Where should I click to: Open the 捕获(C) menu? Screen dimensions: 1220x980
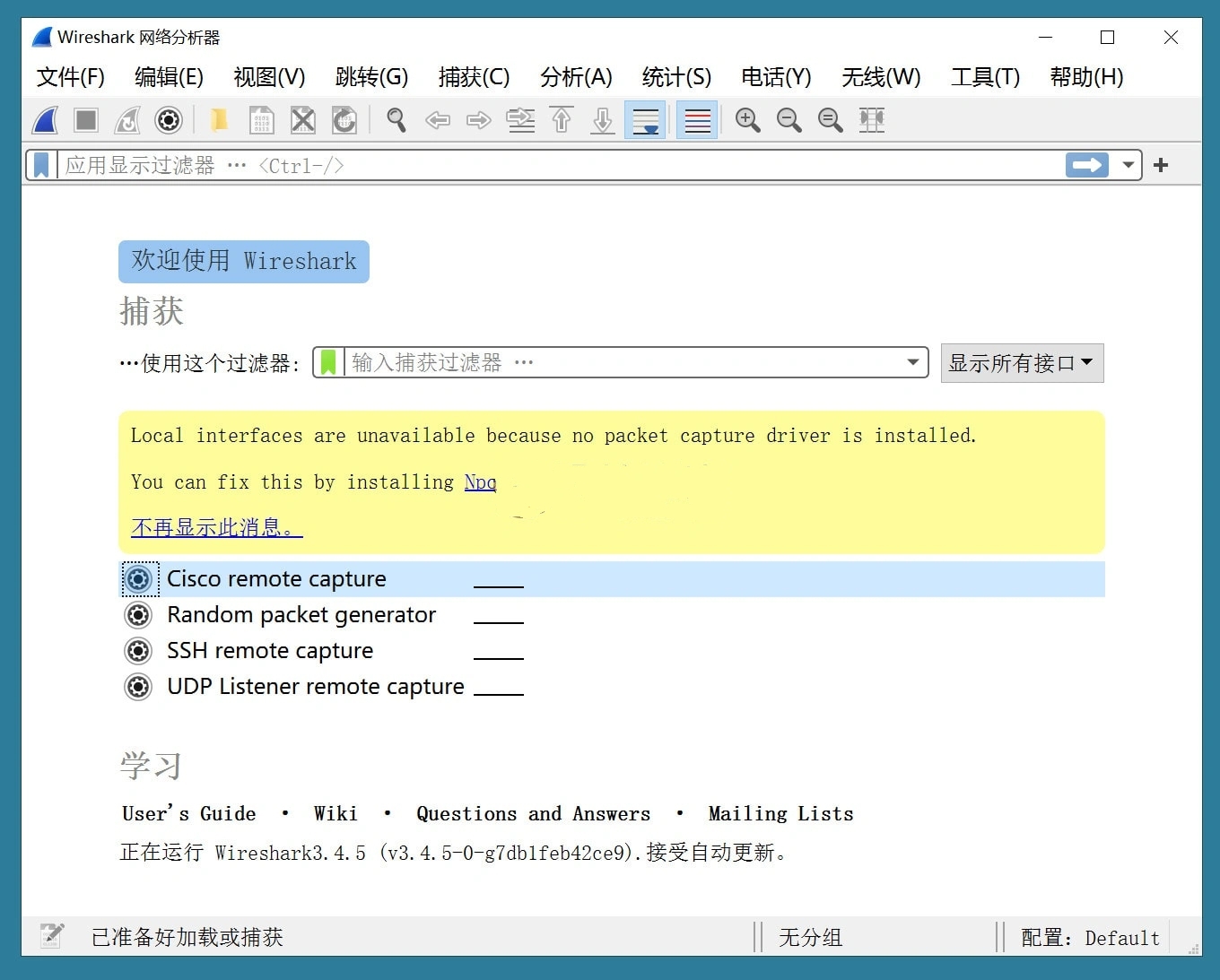click(474, 77)
